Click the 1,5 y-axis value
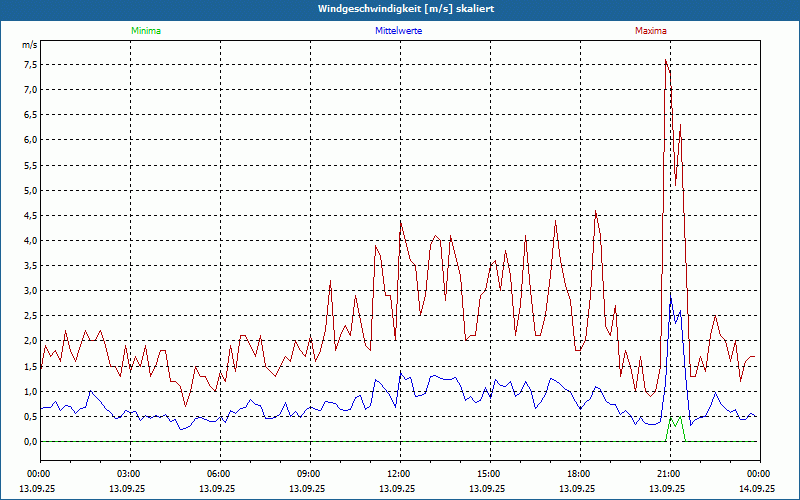The image size is (800, 500). [x=31, y=366]
